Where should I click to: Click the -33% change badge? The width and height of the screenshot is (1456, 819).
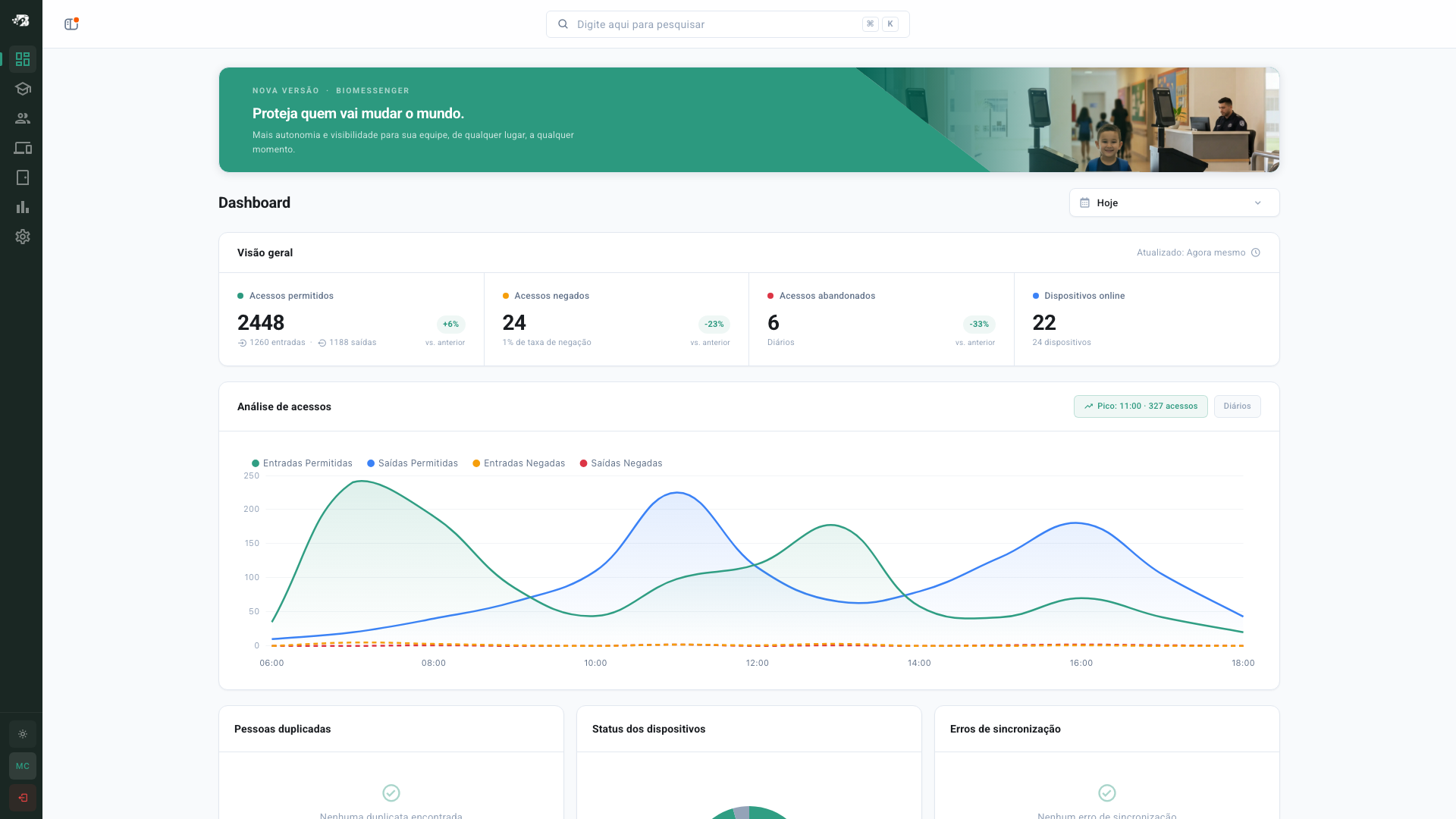[979, 324]
